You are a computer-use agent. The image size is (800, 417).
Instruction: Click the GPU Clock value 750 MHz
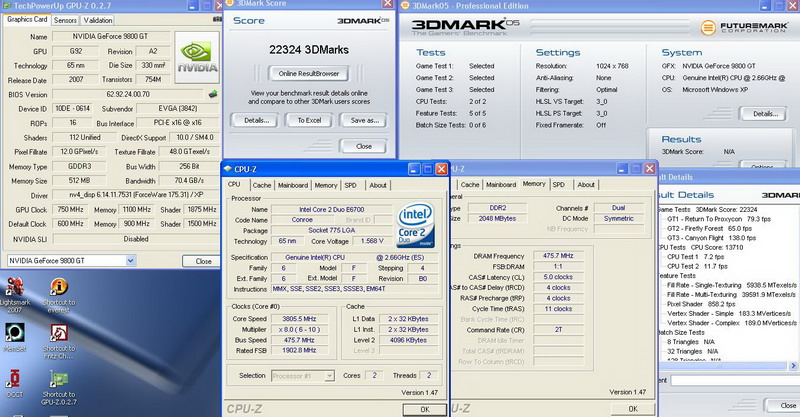coord(70,209)
